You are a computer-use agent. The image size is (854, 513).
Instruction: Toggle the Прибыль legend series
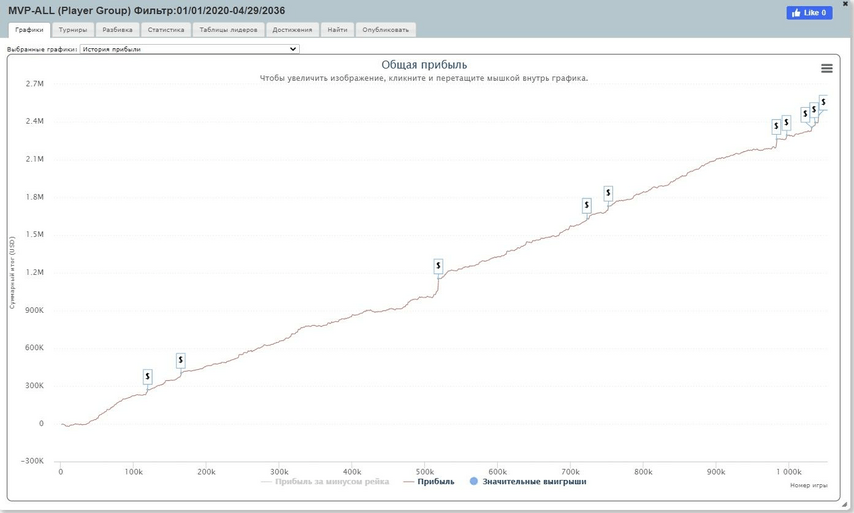tap(429, 481)
